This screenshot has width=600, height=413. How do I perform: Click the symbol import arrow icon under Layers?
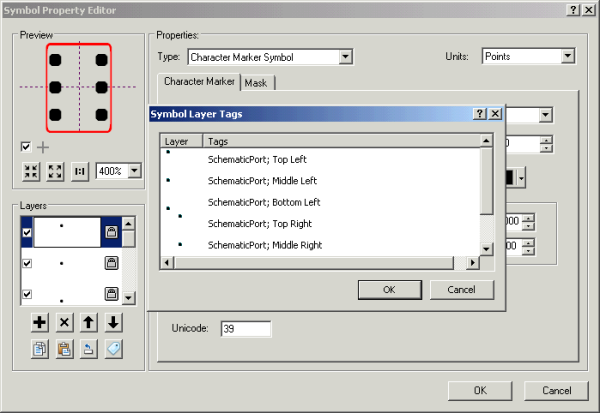pos(89,349)
